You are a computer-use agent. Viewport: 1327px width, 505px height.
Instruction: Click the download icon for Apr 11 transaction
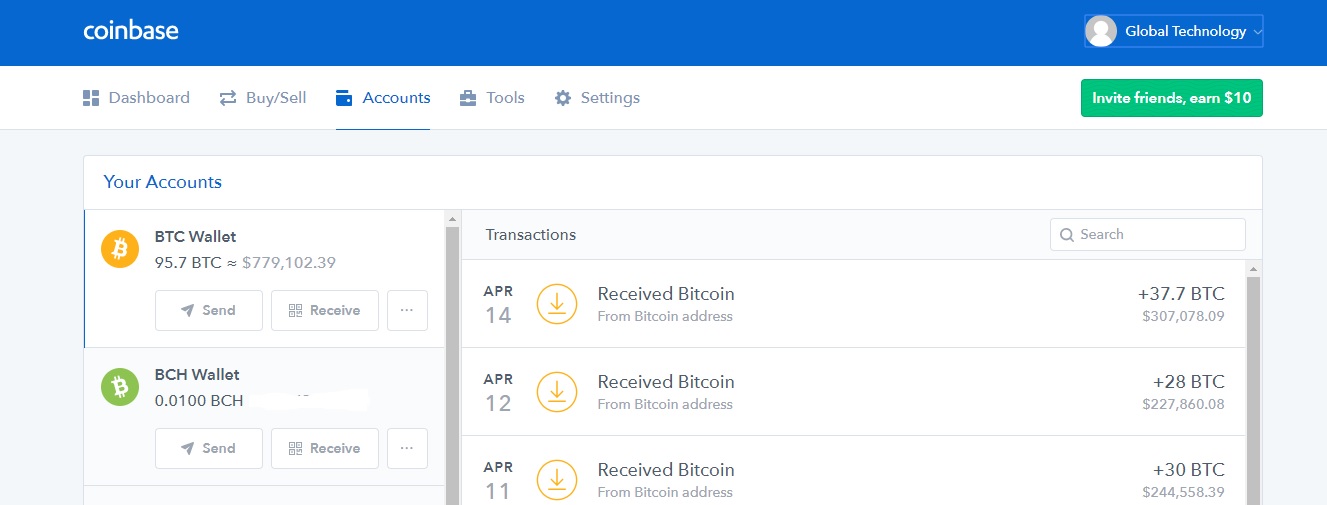pyautogui.click(x=557, y=480)
